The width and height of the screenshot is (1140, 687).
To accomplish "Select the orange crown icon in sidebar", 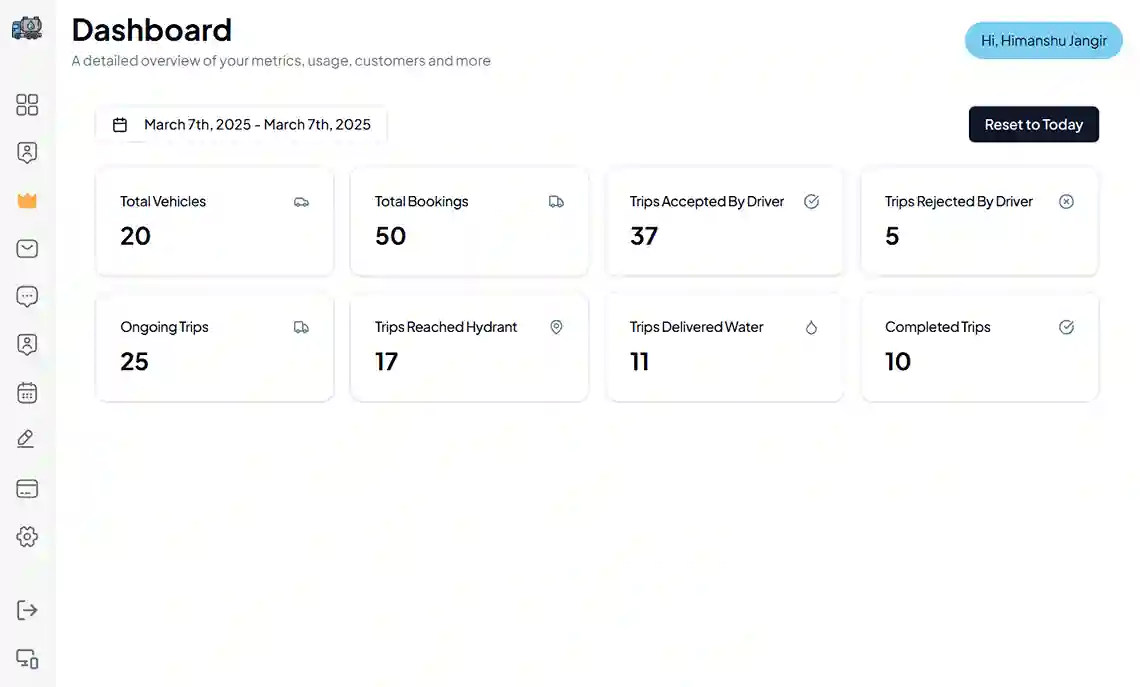I will click(x=27, y=201).
